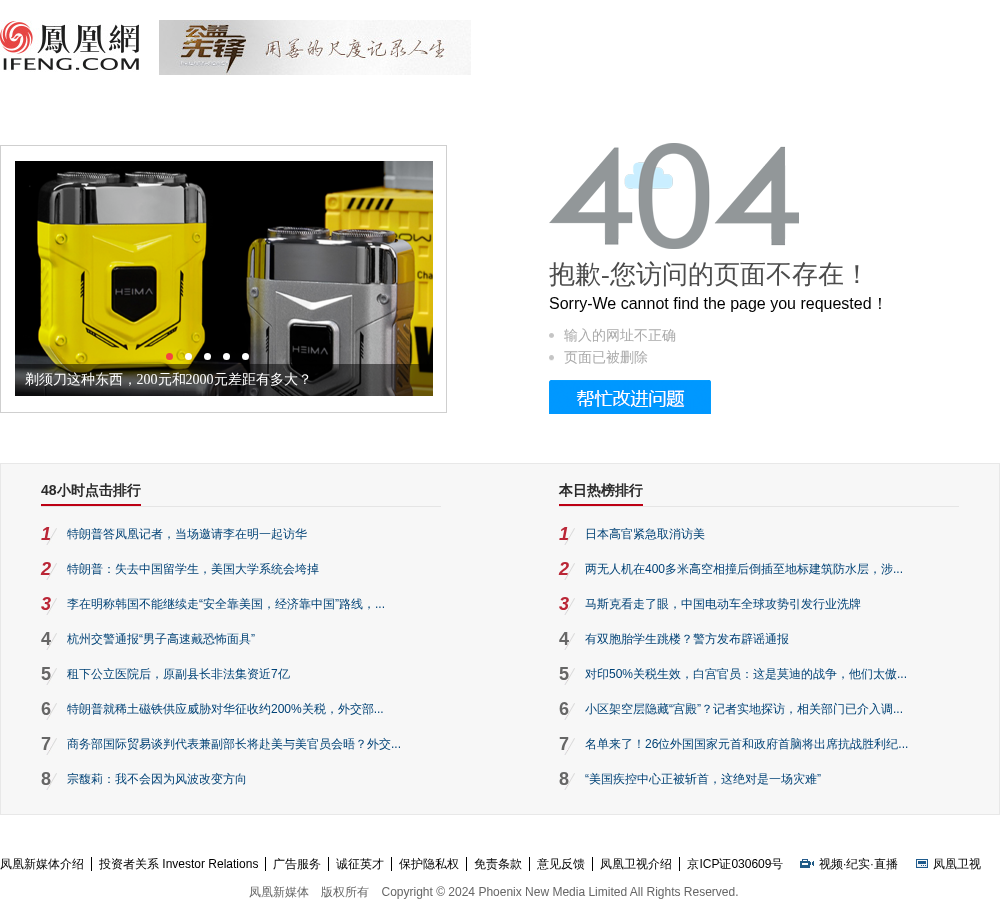
Task: Open 意见反馈 footer link
Action: (561, 864)
